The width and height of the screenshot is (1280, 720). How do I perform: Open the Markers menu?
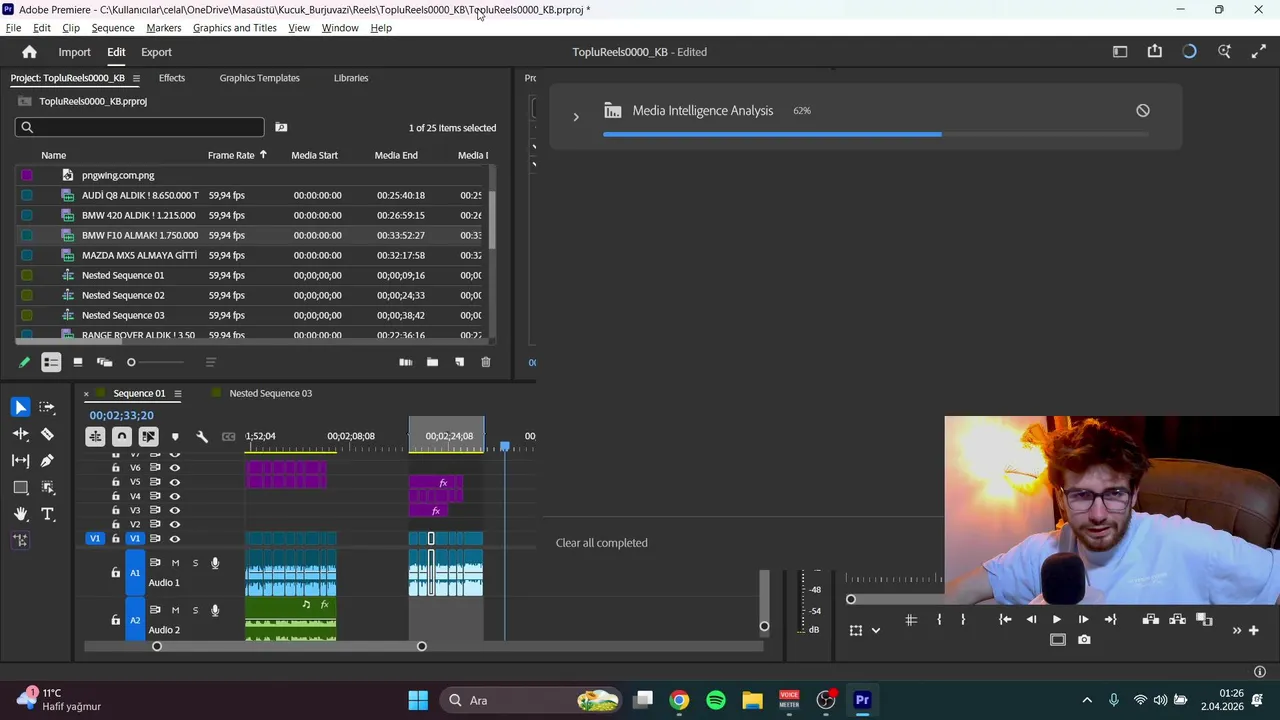(164, 28)
